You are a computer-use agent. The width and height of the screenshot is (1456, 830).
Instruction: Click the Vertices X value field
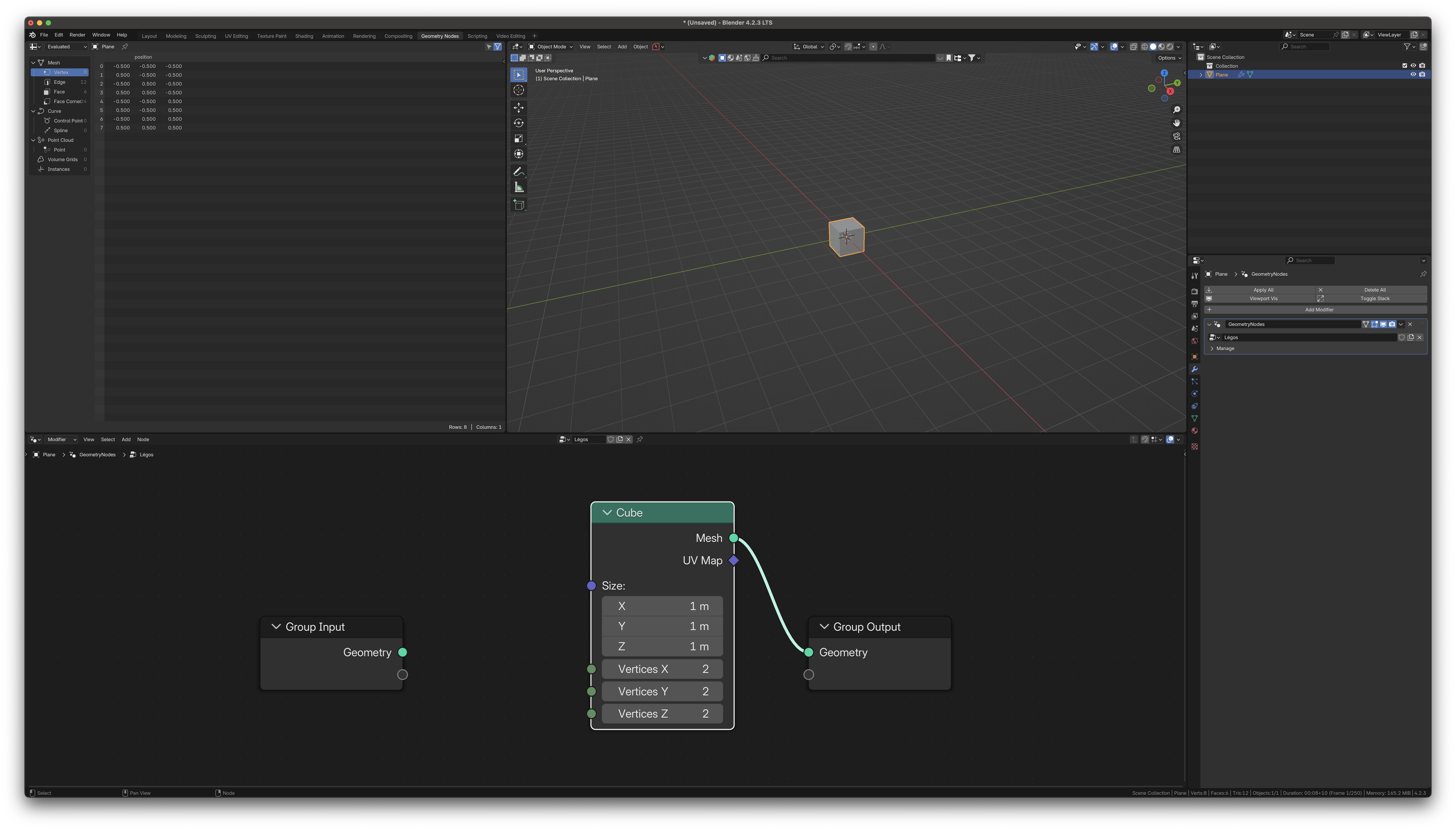coord(662,669)
